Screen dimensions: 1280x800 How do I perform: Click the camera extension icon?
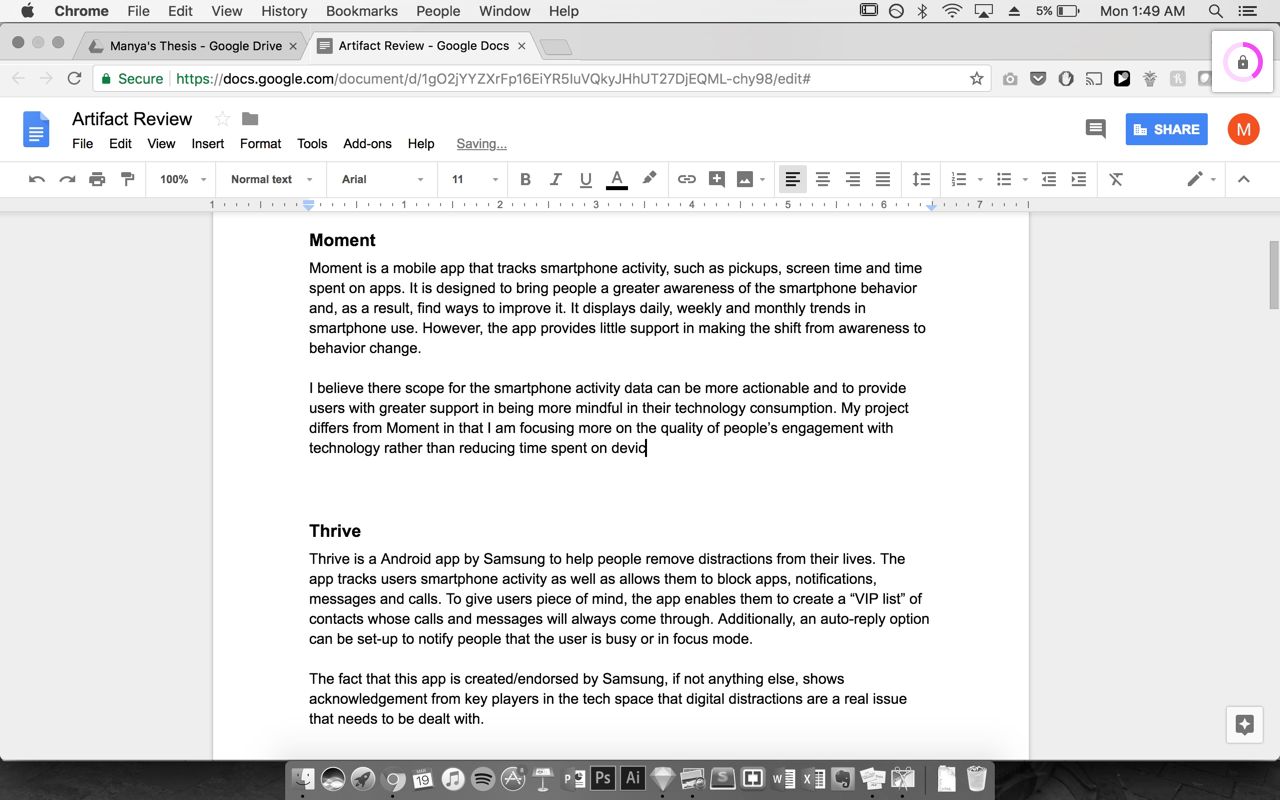click(x=1010, y=78)
